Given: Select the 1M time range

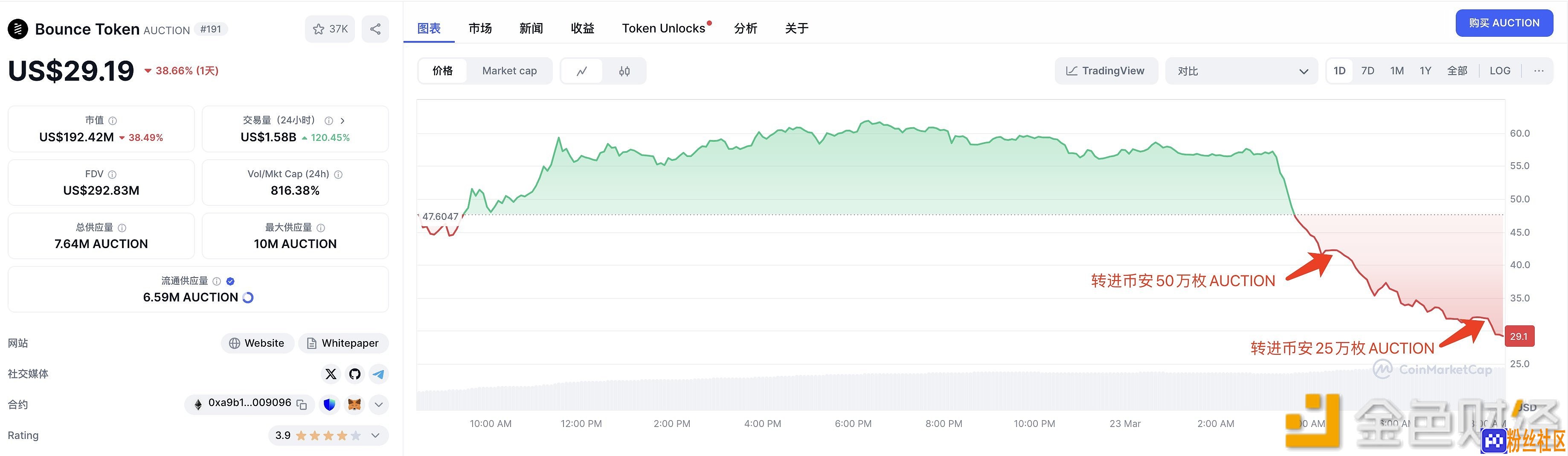Looking at the screenshot, I should coord(1397,71).
